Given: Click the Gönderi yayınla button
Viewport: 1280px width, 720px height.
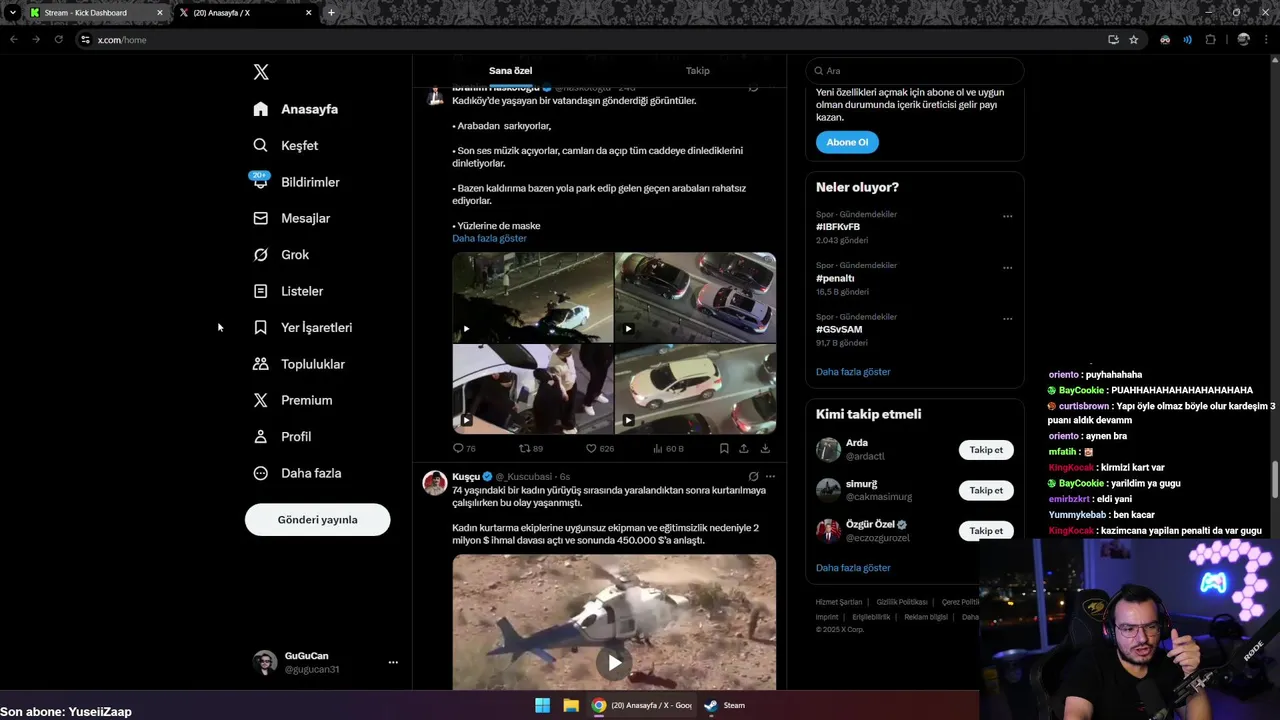Looking at the screenshot, I should pyautogui.click(x=317, y=520).
